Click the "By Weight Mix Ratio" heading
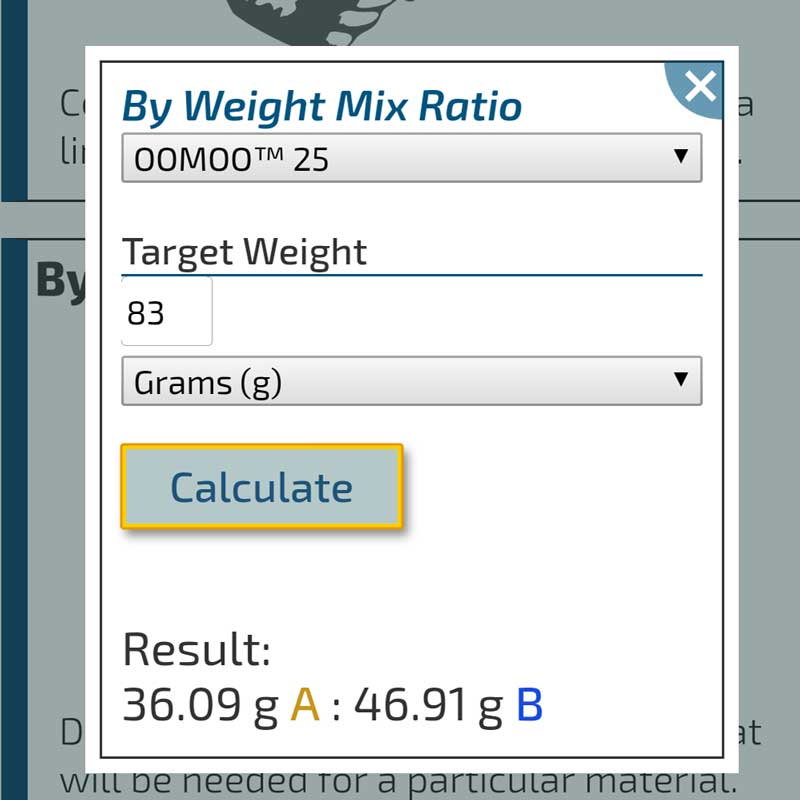 tap(321, 107)
